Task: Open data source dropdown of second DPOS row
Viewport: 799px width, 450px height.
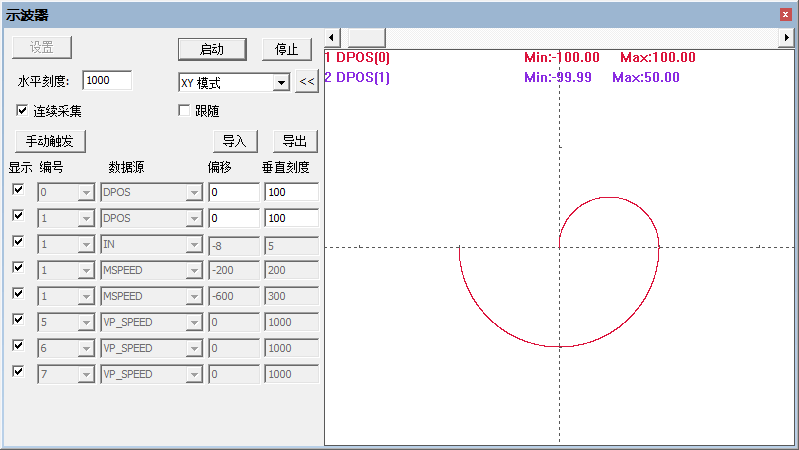Action: tap(194, 219)
